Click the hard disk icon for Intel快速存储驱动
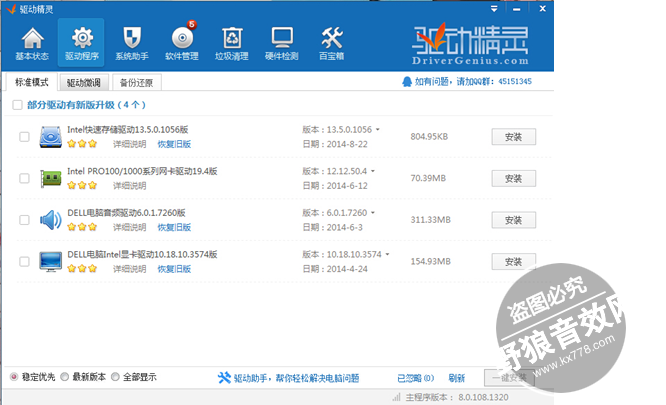 point(51,137)
